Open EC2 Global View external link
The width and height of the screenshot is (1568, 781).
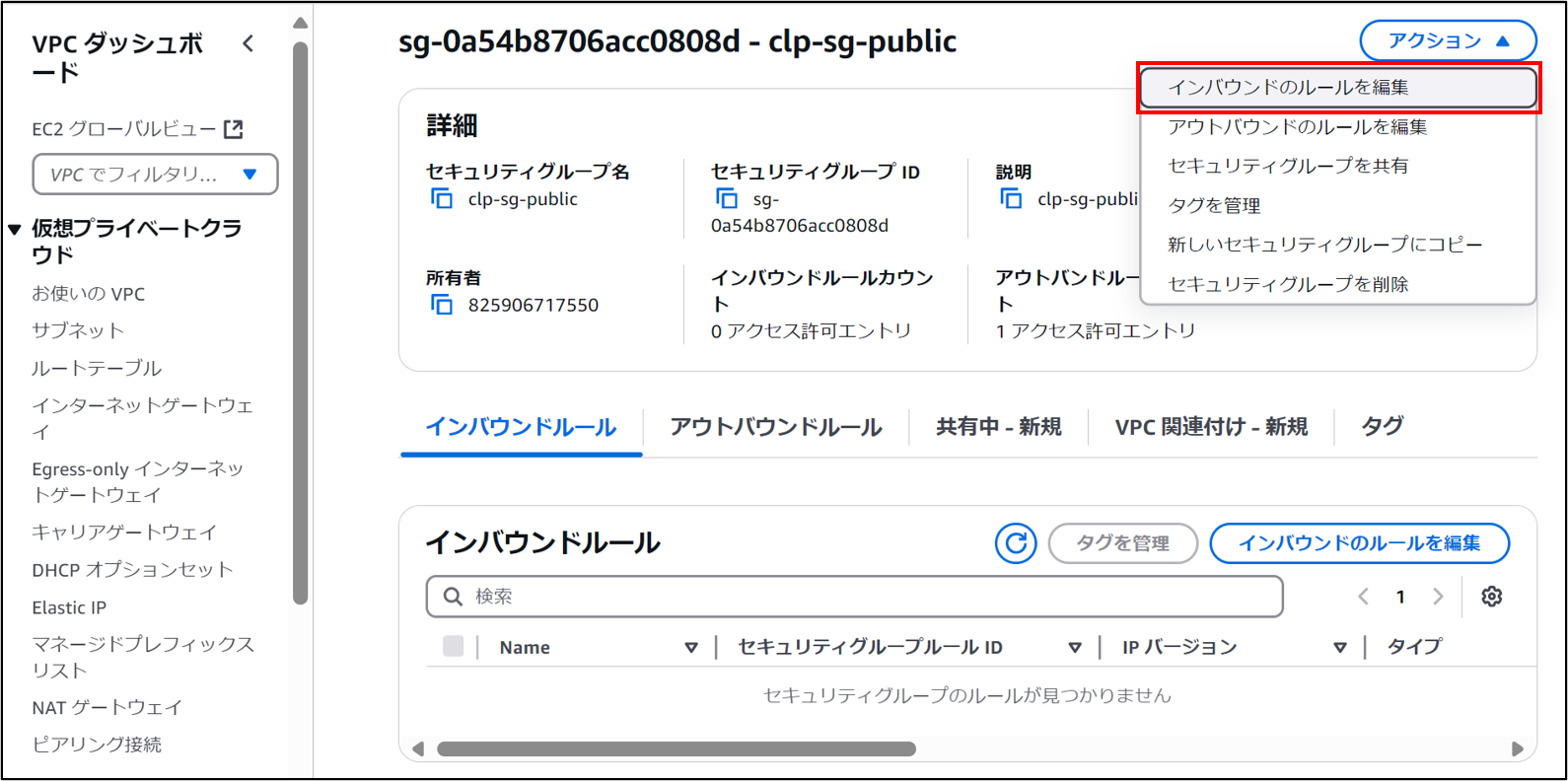point(234,129)
